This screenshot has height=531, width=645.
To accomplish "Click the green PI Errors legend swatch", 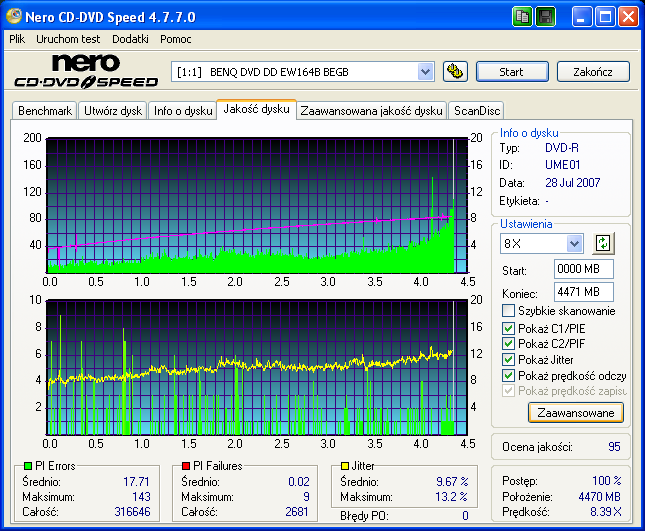I will (x=28, y=466).
